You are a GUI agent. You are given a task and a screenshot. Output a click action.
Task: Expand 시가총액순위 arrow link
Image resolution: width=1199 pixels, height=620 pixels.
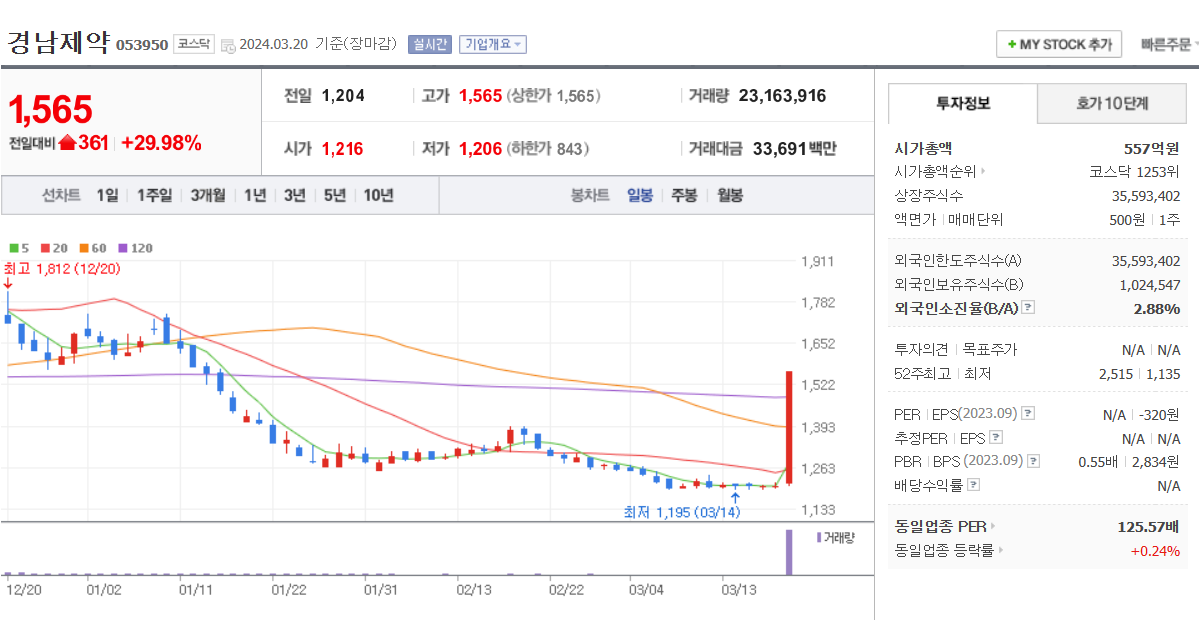[x=983, y=171]
